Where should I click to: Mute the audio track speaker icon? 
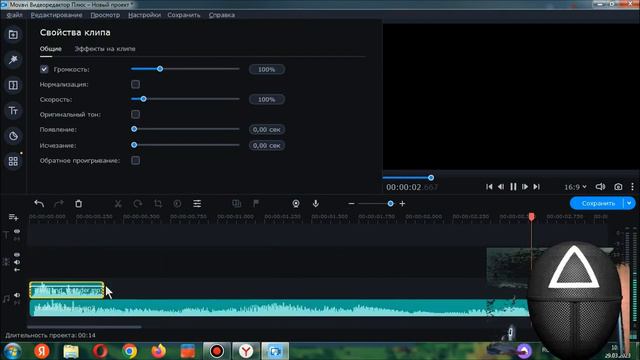pos(17,295)
